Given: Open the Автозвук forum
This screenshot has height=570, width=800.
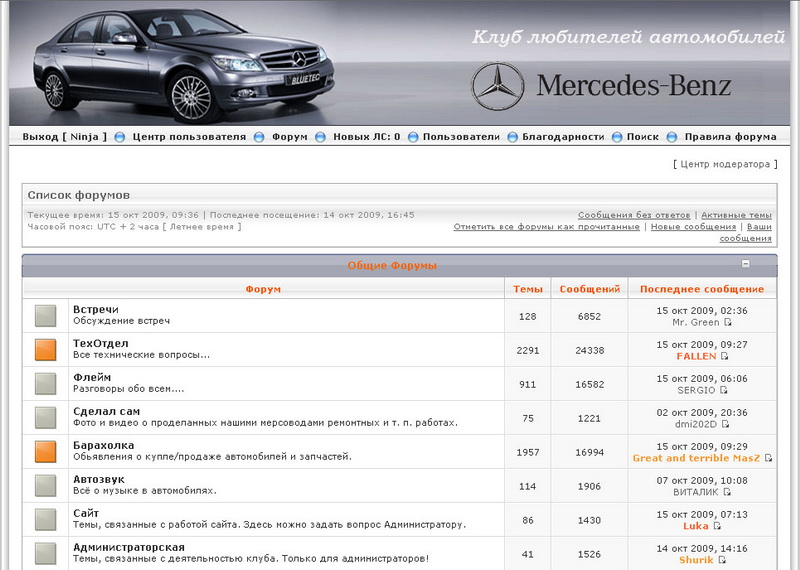Looking at the screenshot, I should pos(98,479).
